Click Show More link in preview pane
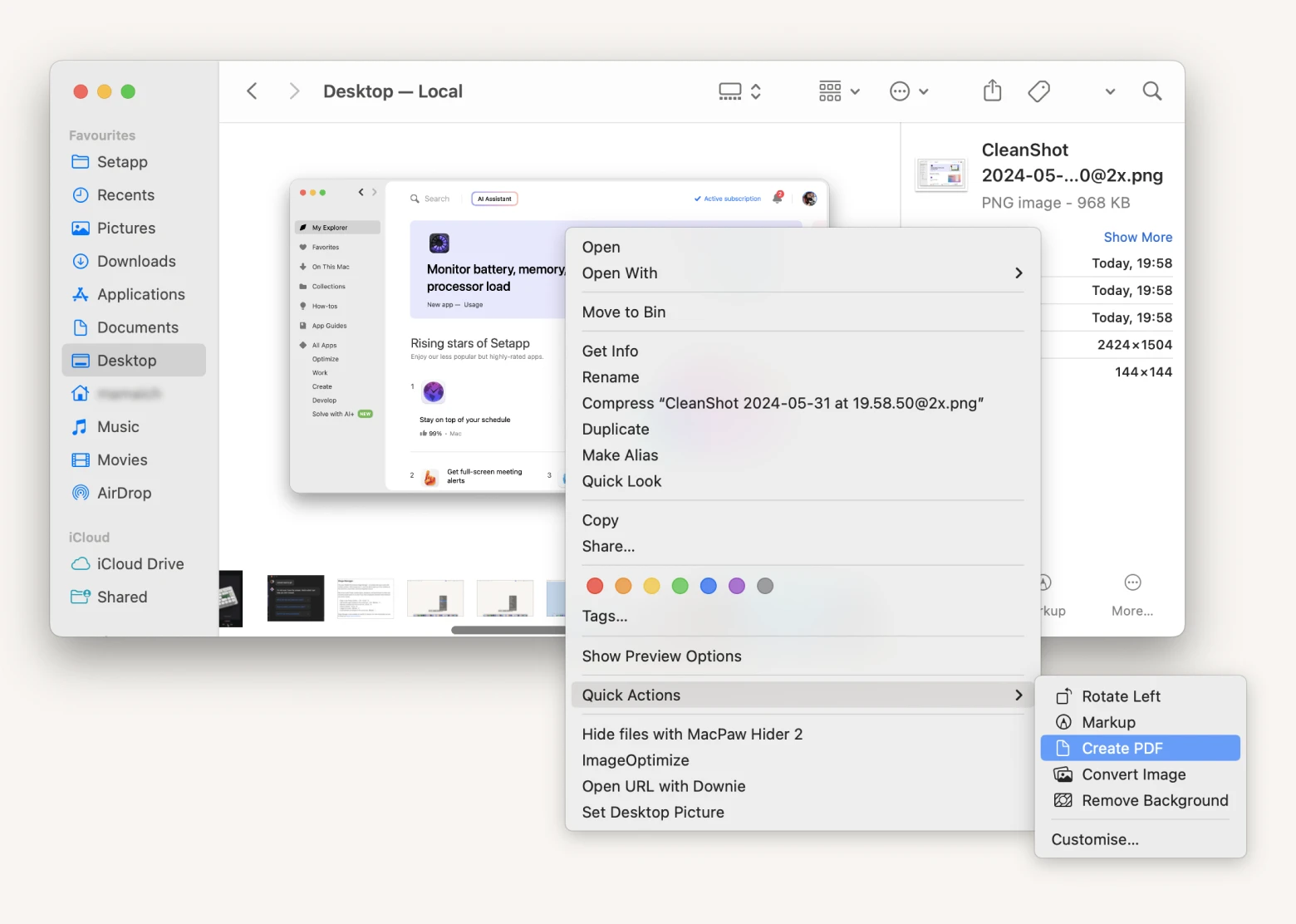 1137,238
